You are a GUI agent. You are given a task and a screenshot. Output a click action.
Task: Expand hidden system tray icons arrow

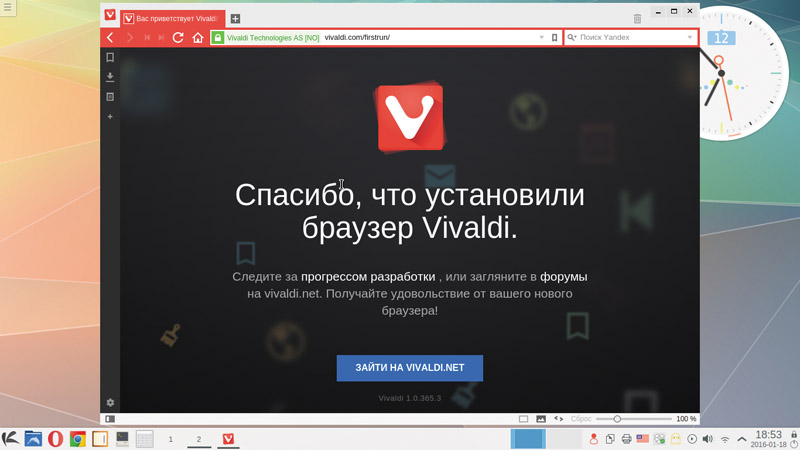pyautogui.click(x=742, y=439)
